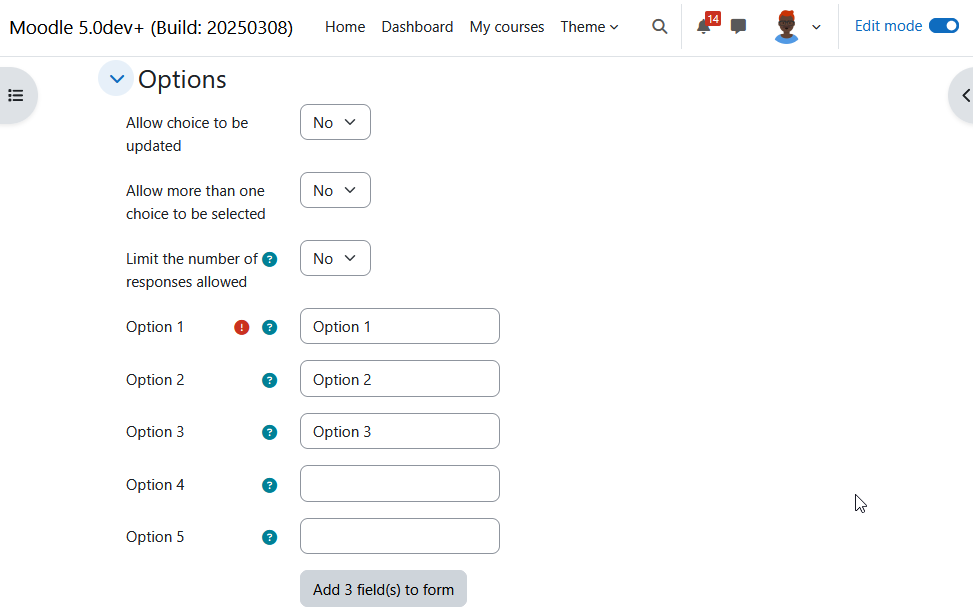Viewport: 973px width, 614px height.
Task: Open the Theme menu
Action: pos(589,27)
